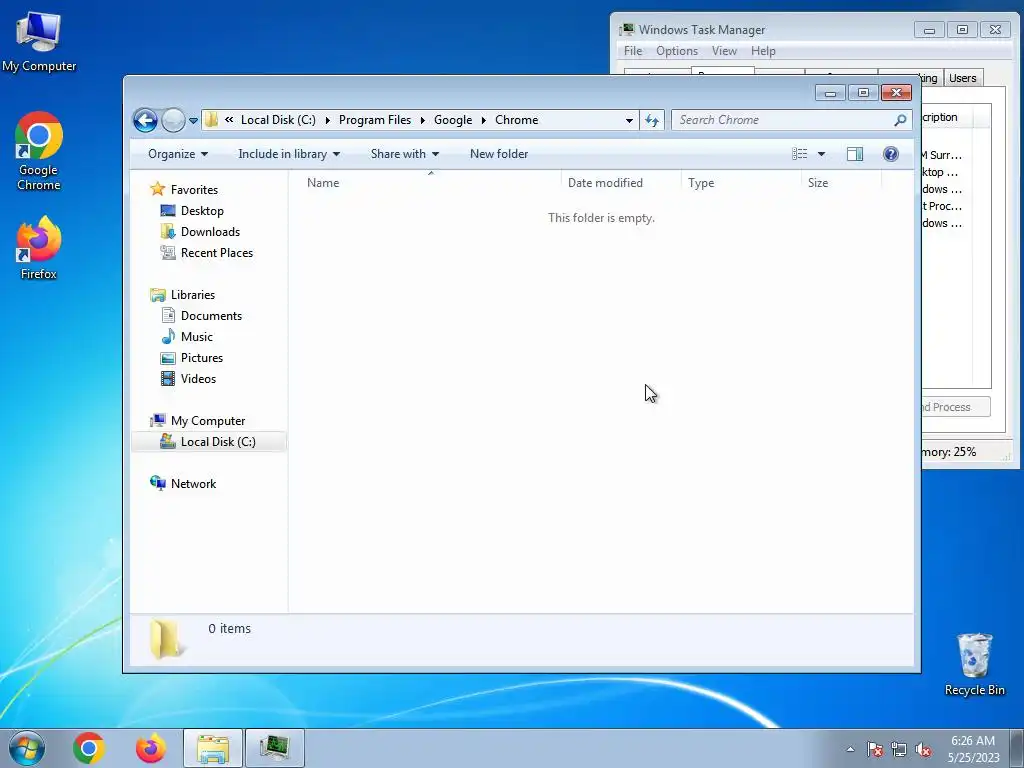Expand the breadcrumb arrow after Program Files
1024x768 pixels.
[423, 120]
